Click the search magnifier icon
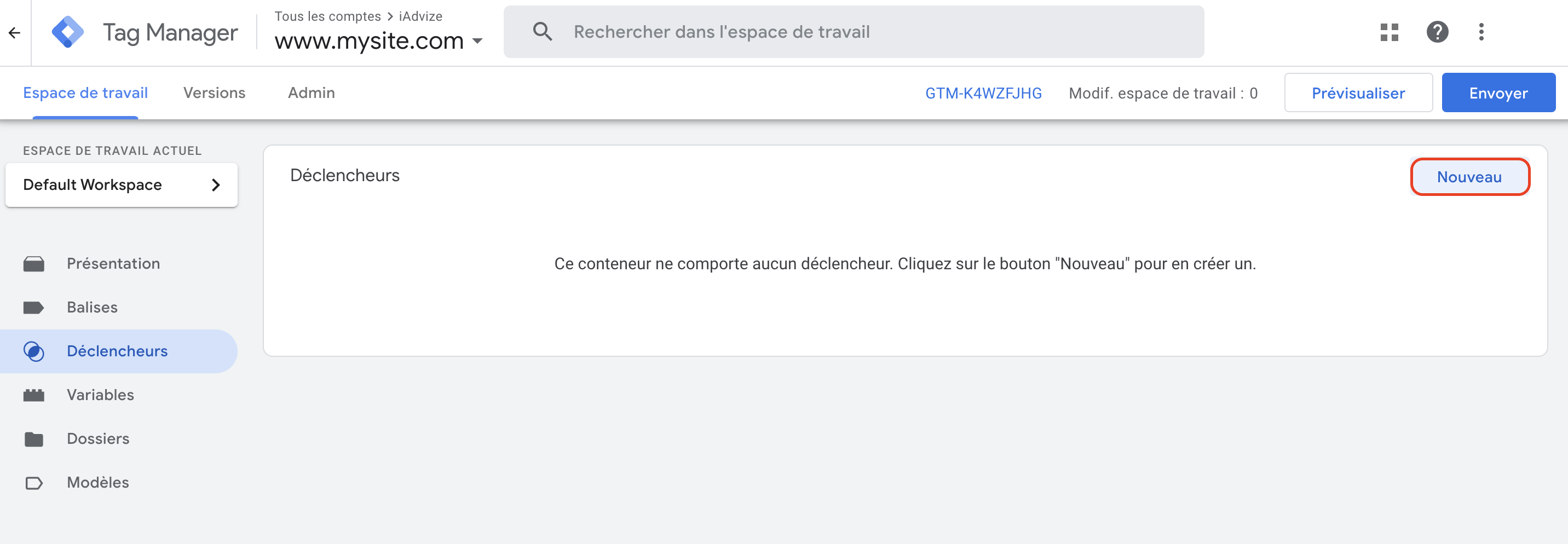The image size is (1568, 544). pyautogui.click(x=542, y=32)
